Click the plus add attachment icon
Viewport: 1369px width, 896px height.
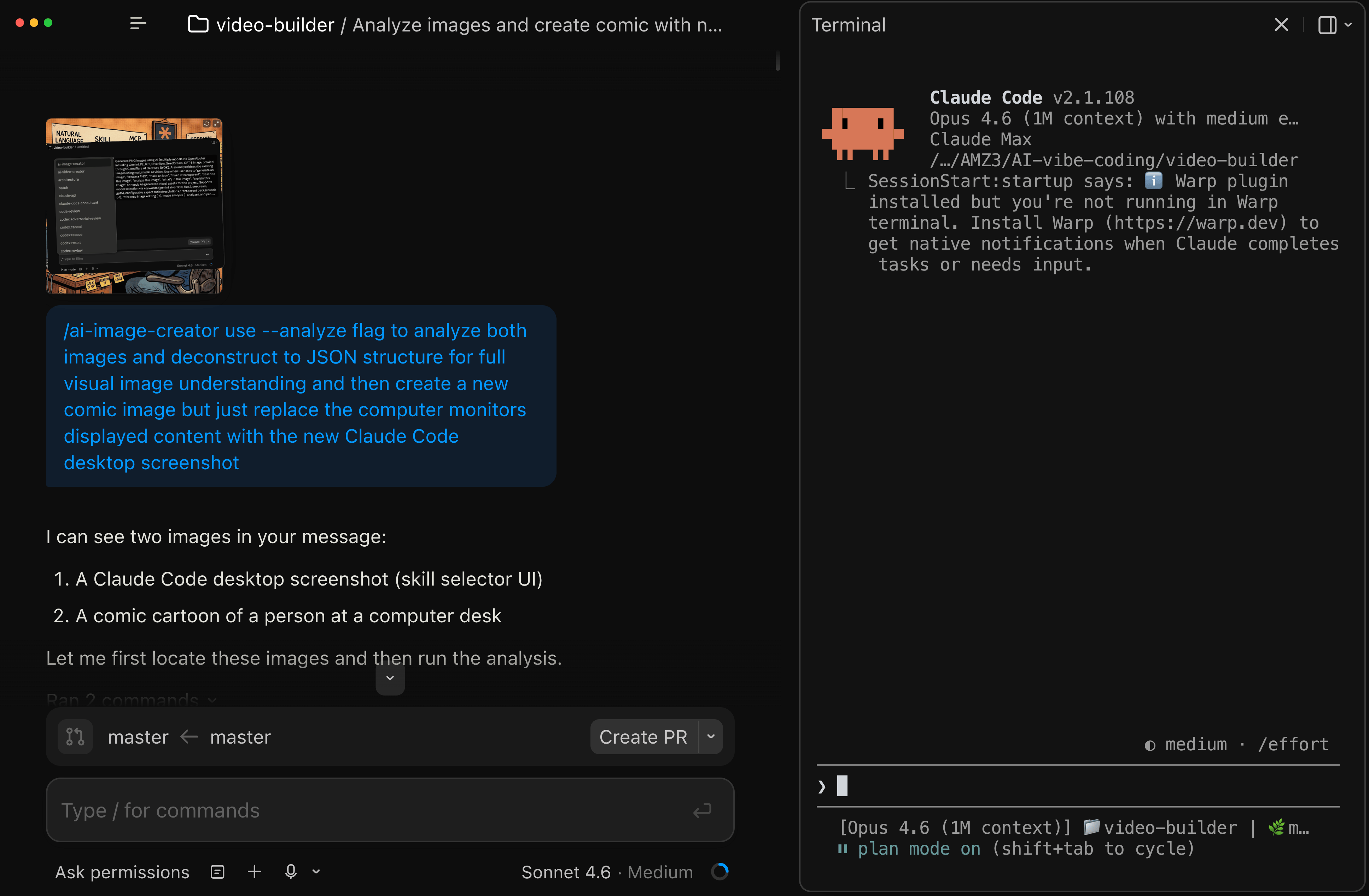tap(254, 872)
